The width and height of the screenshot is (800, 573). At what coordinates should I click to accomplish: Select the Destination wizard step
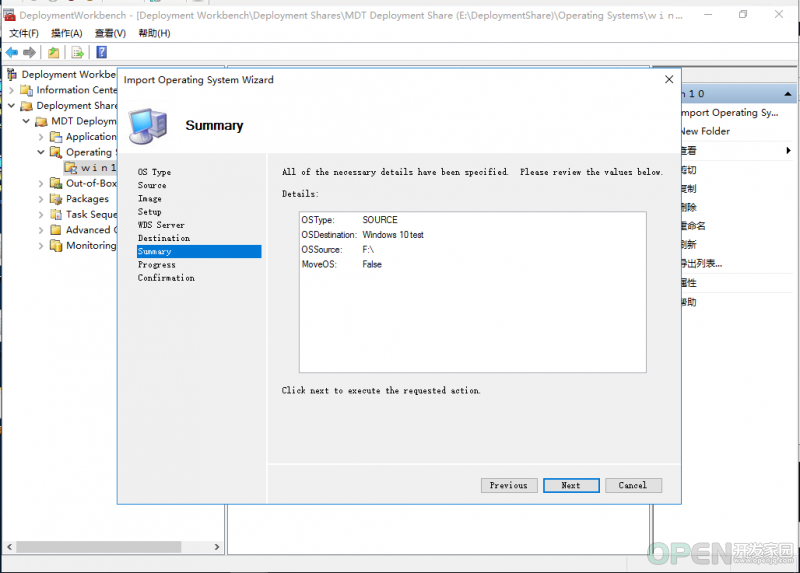click(x=163, y=238)
